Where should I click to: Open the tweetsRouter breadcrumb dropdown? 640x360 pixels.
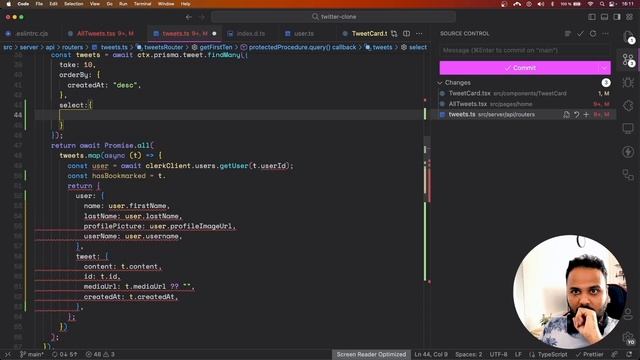click(160, 47)
